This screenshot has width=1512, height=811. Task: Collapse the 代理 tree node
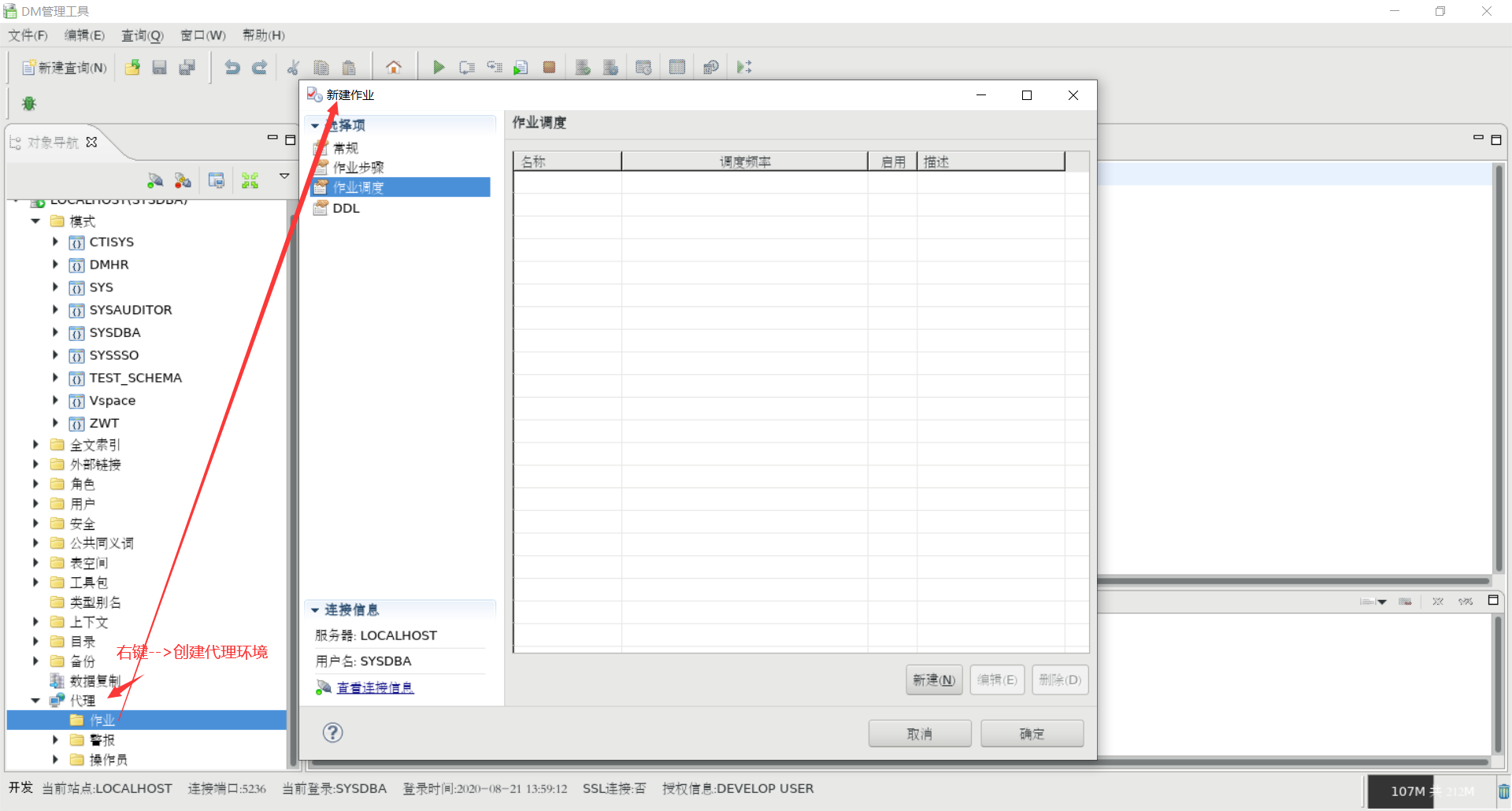[35, 701]
